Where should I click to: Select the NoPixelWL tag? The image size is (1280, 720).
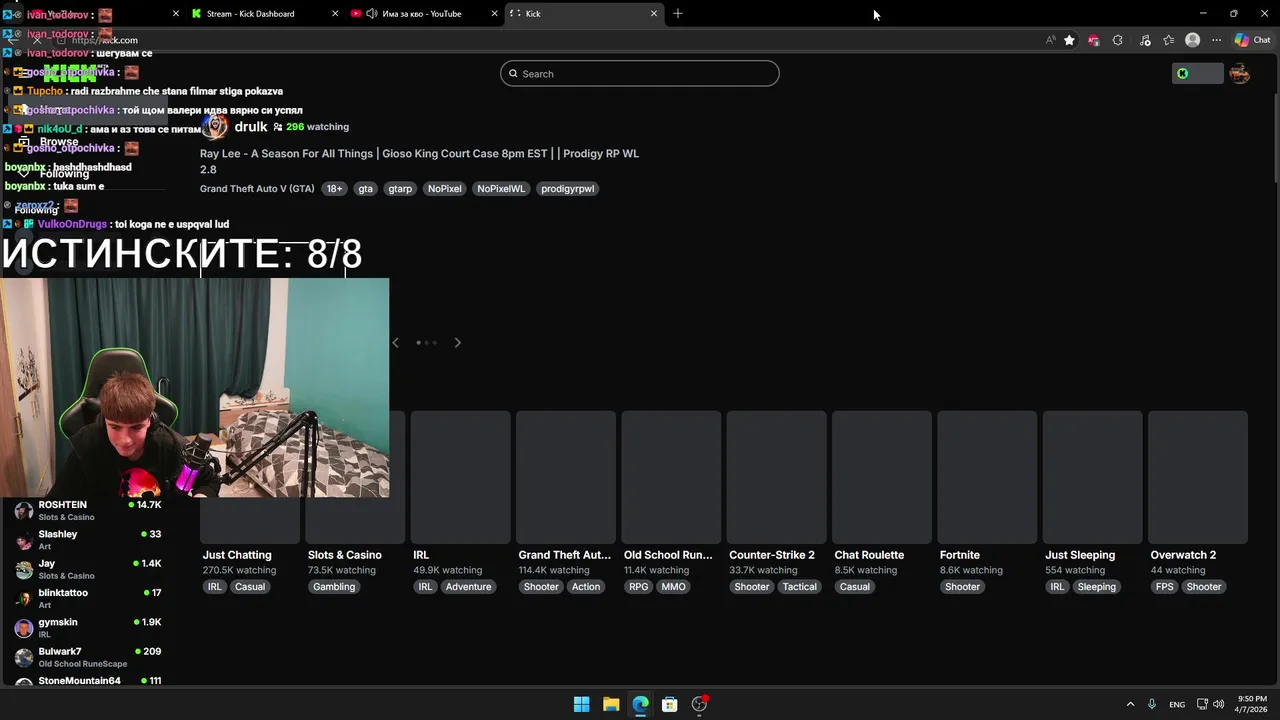(501, 189)
